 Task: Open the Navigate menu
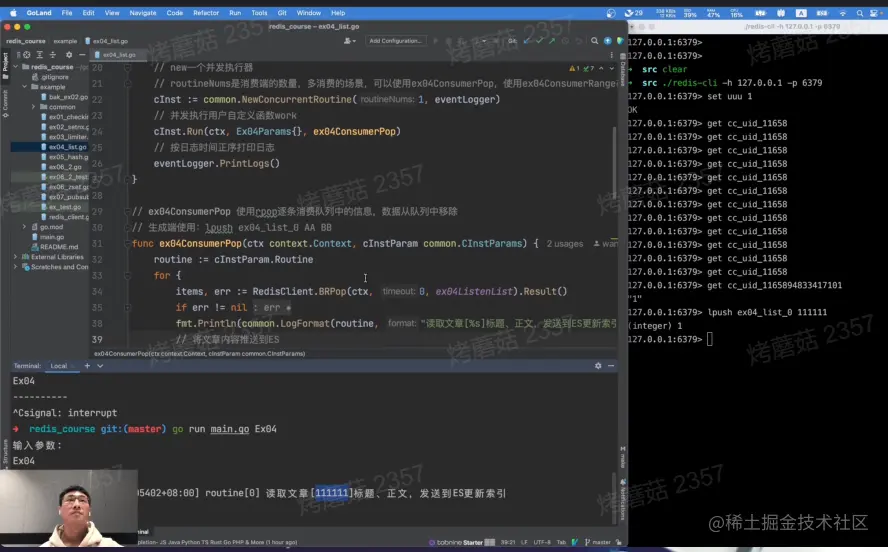[x=143, y=12]
